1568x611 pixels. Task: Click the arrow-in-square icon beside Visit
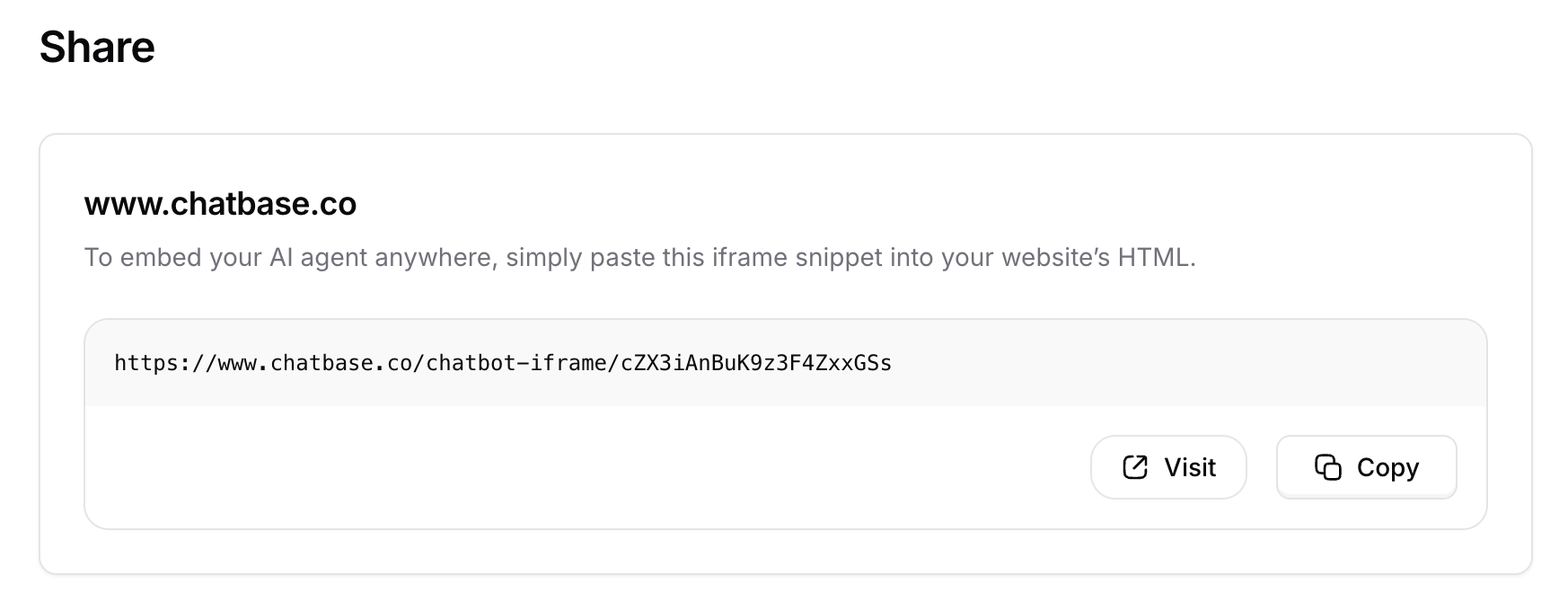[x=1135, y=467]
